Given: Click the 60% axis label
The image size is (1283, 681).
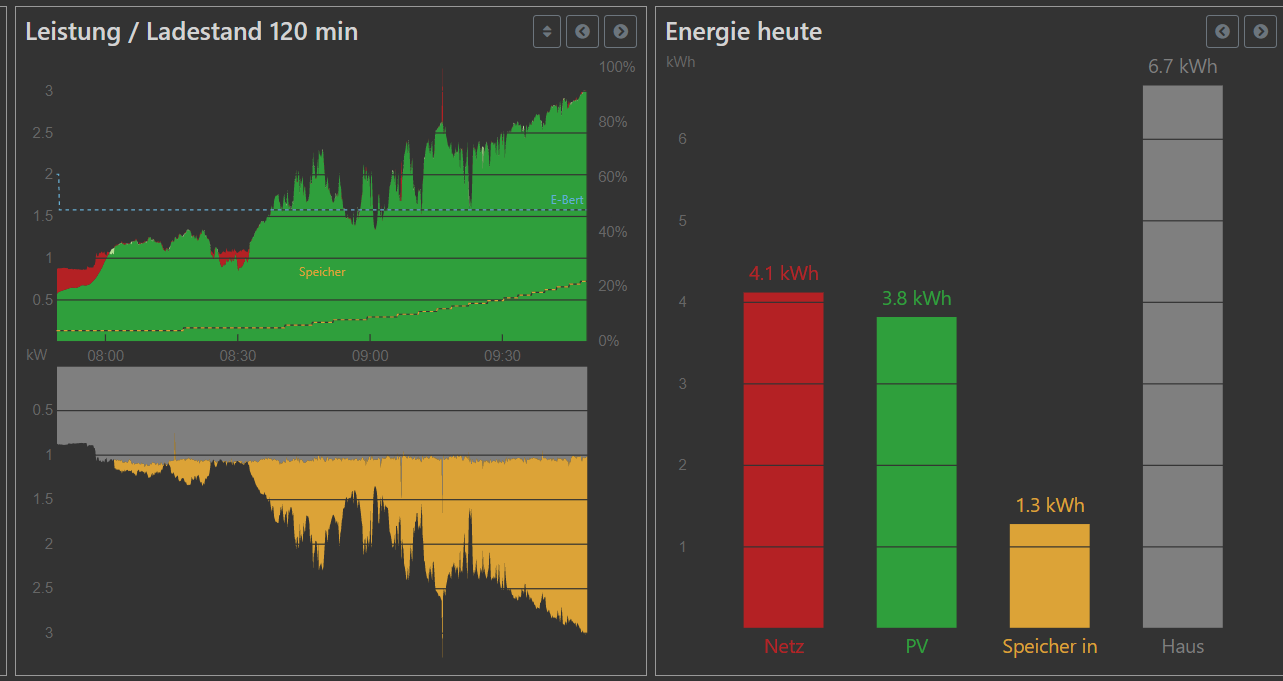Looking at the screenshot, I should (x=613, y=177).
